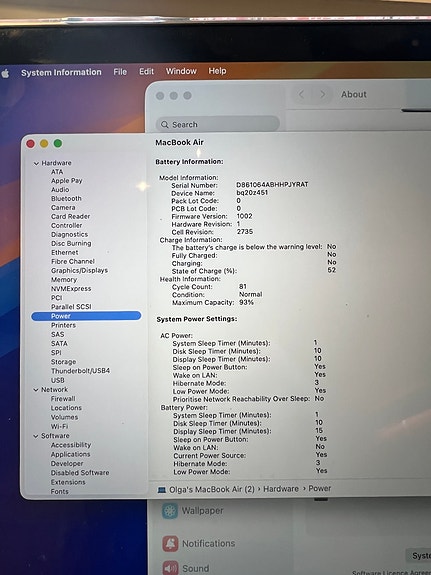Select Applications under Software

(x=70, y=454)
